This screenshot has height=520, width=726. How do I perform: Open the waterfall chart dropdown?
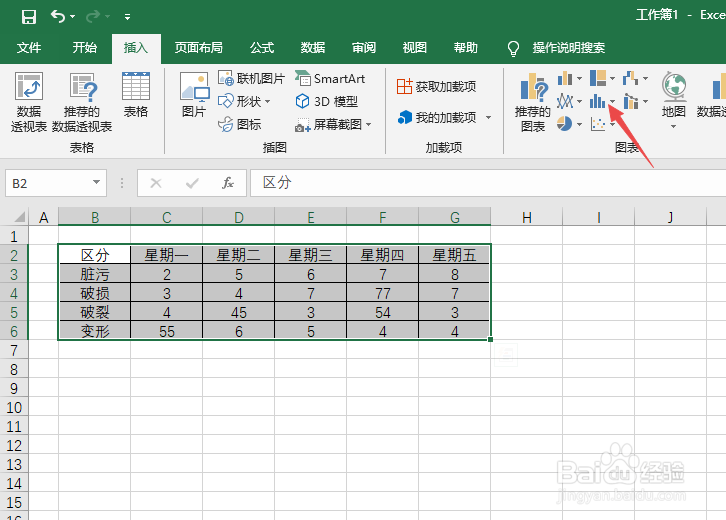click(645, 79)
